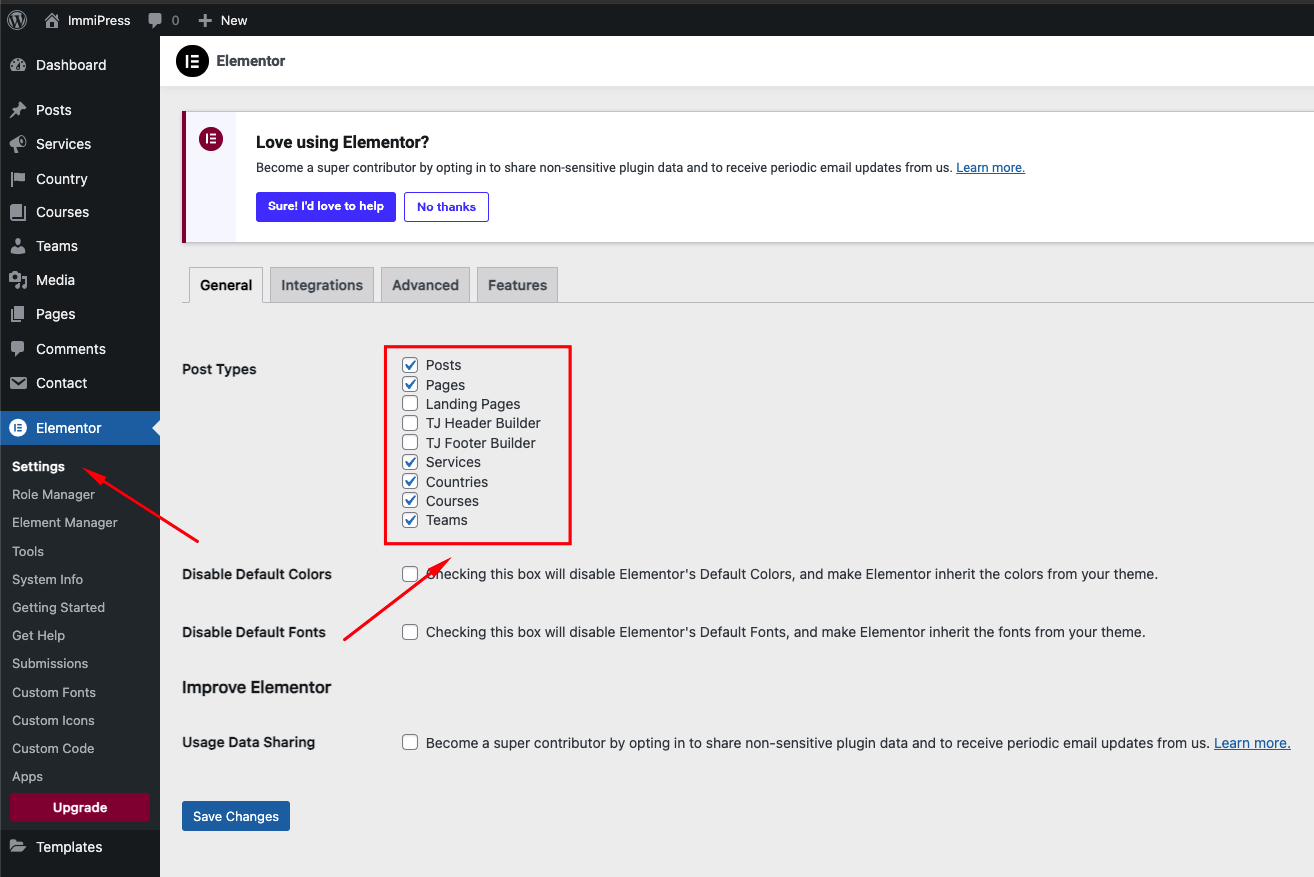Check Disable Default Fonts box
Viewport: 1314px width, 877px height.
410,632
